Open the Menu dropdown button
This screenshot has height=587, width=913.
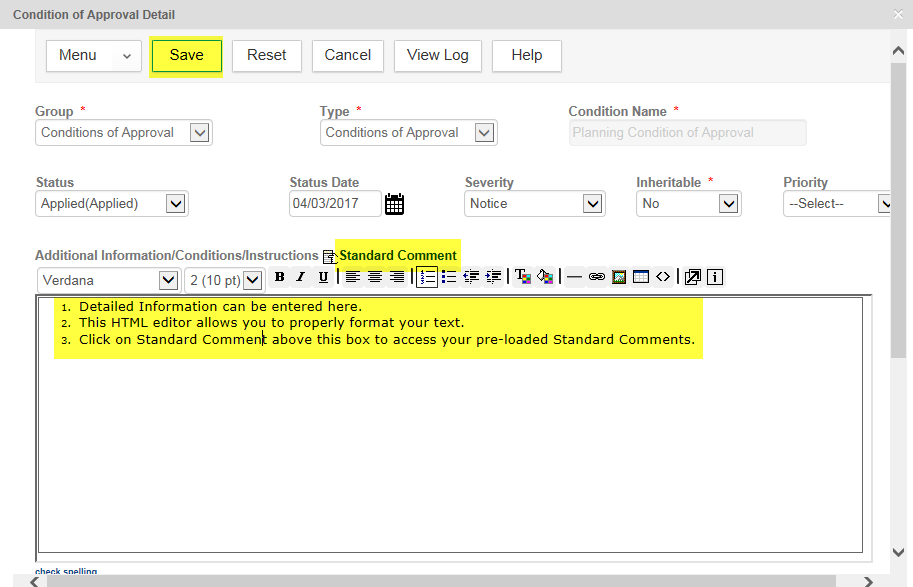(x=93, y=56)
